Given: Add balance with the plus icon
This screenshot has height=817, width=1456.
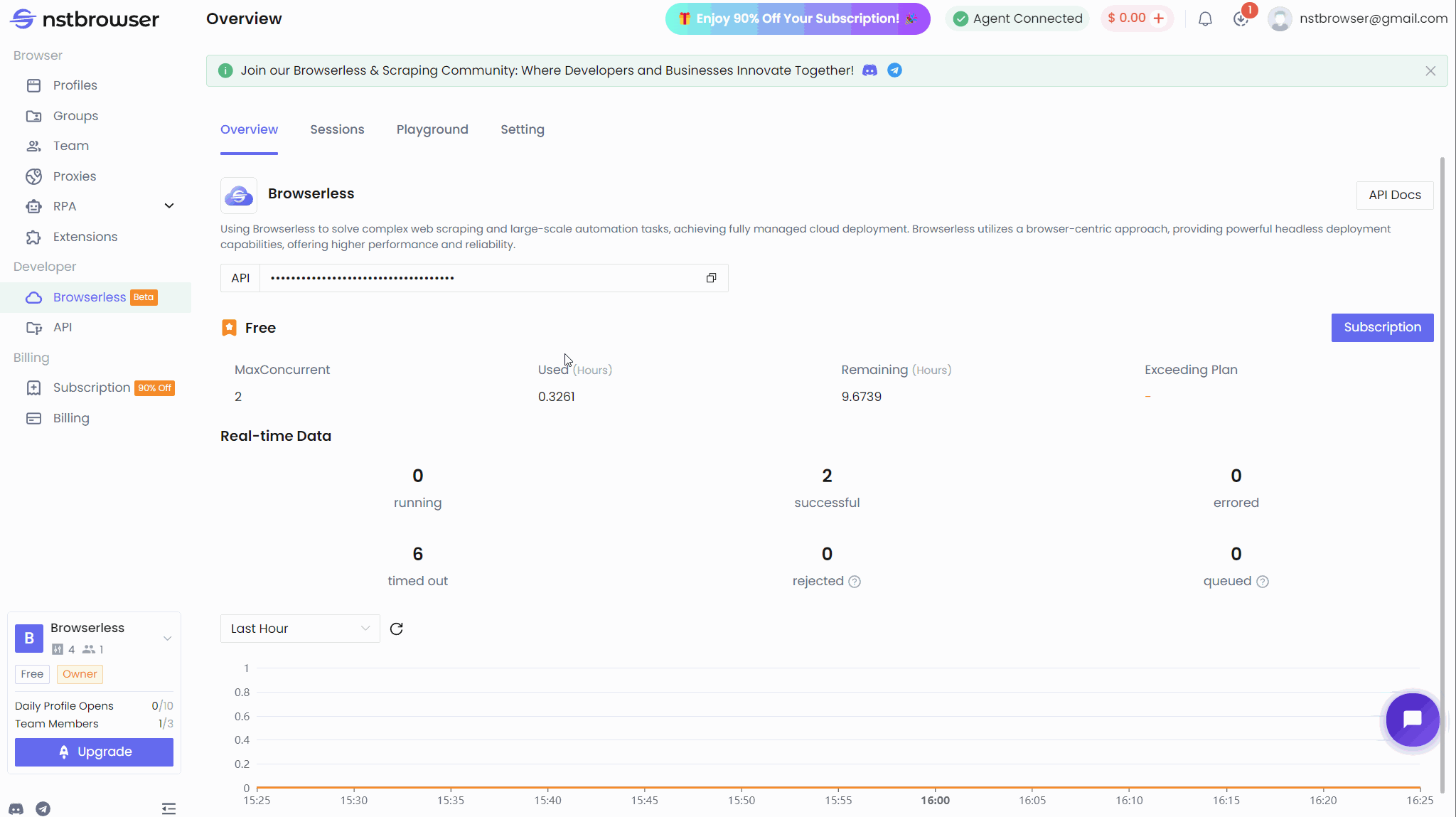Looking at the screenshot, I should pyautogui.click(x=1159, y=18).
